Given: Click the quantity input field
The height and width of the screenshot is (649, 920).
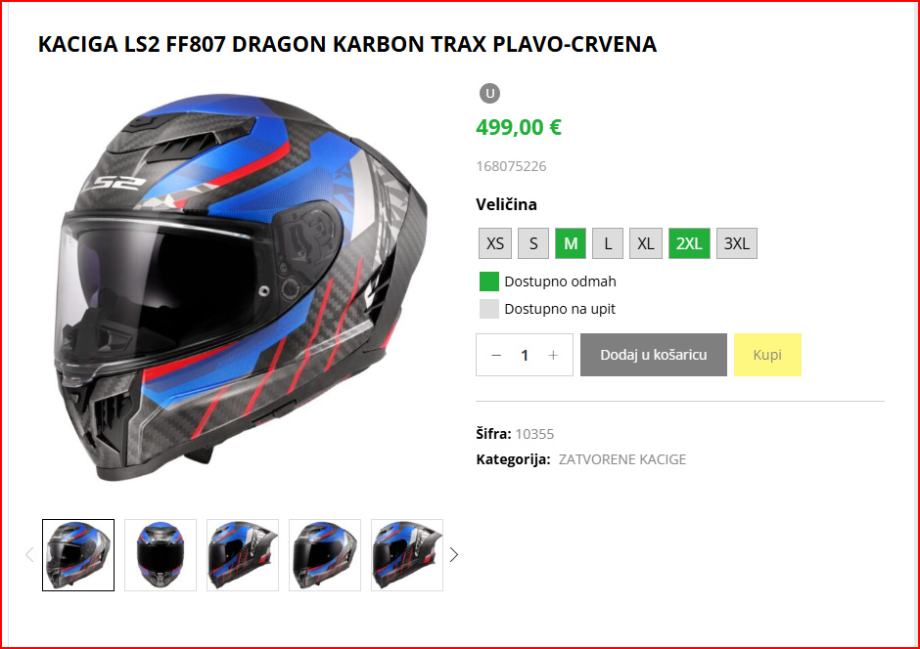Looking at the screenshot, I should coord(525,355).
